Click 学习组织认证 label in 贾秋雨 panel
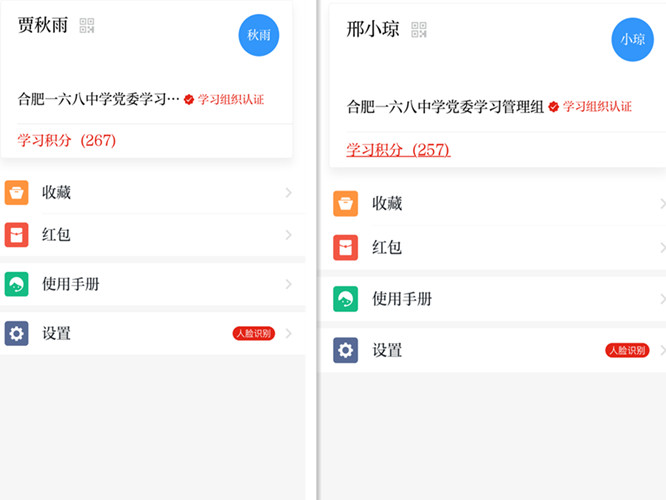The image size is (666, 500). coord(231,99)
